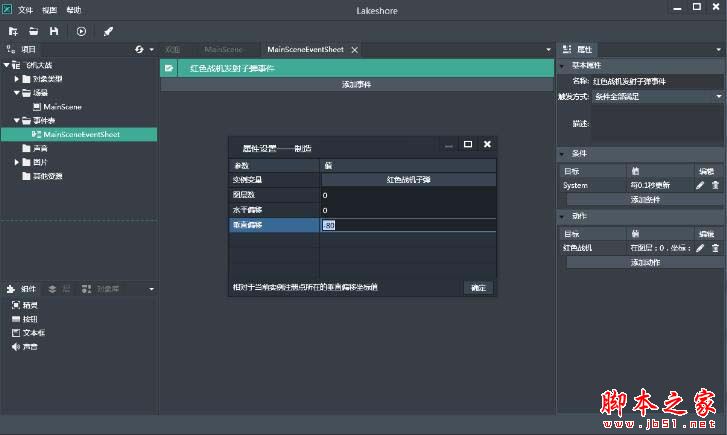Viewport: 727px width, 435px height.
Task: Click the 添加动作 button
Action: tap(644, 262)
